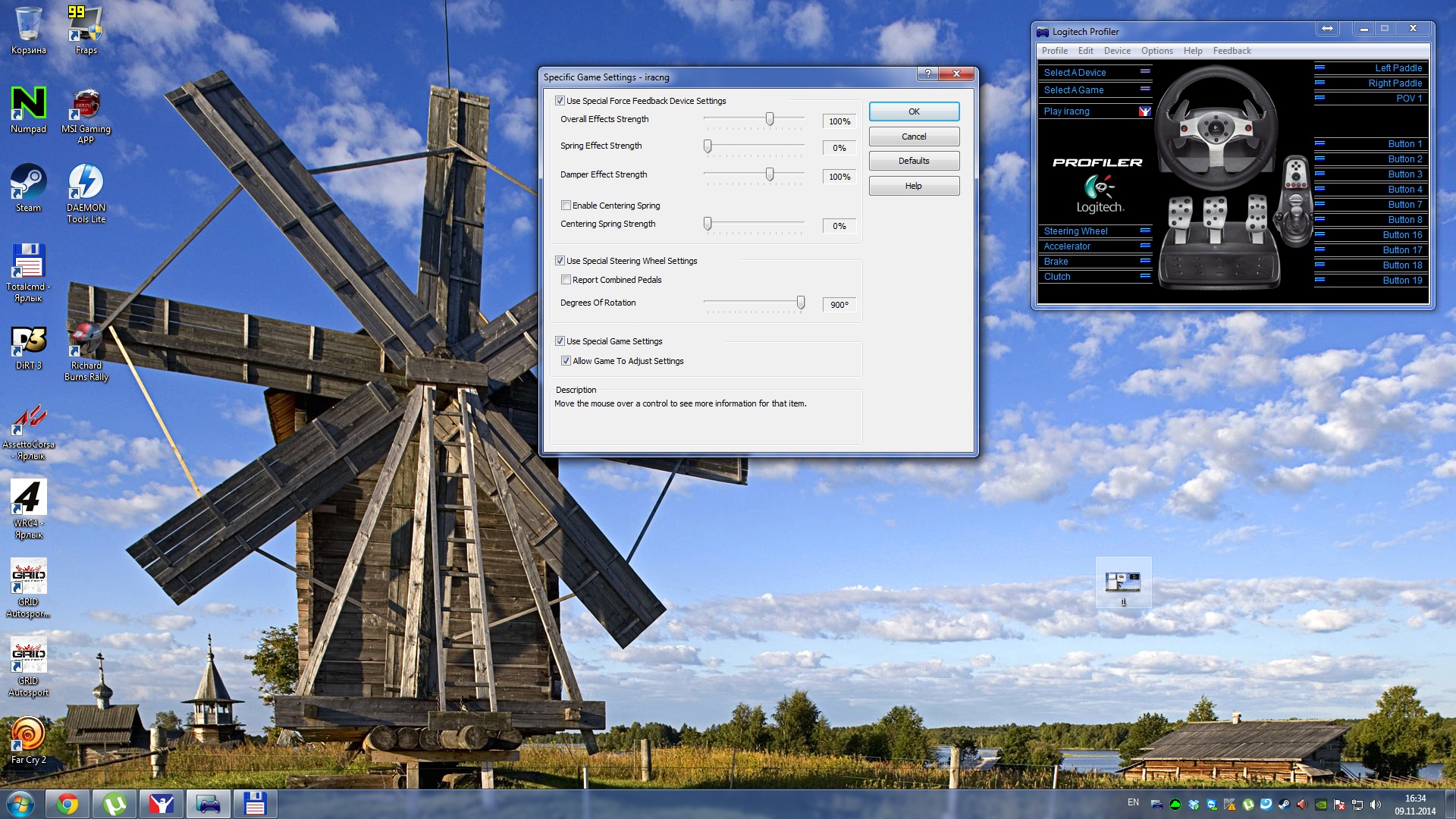
Task: Uncheck Allow Game To Adjust Settings
Action: click(x=566, y=361)
